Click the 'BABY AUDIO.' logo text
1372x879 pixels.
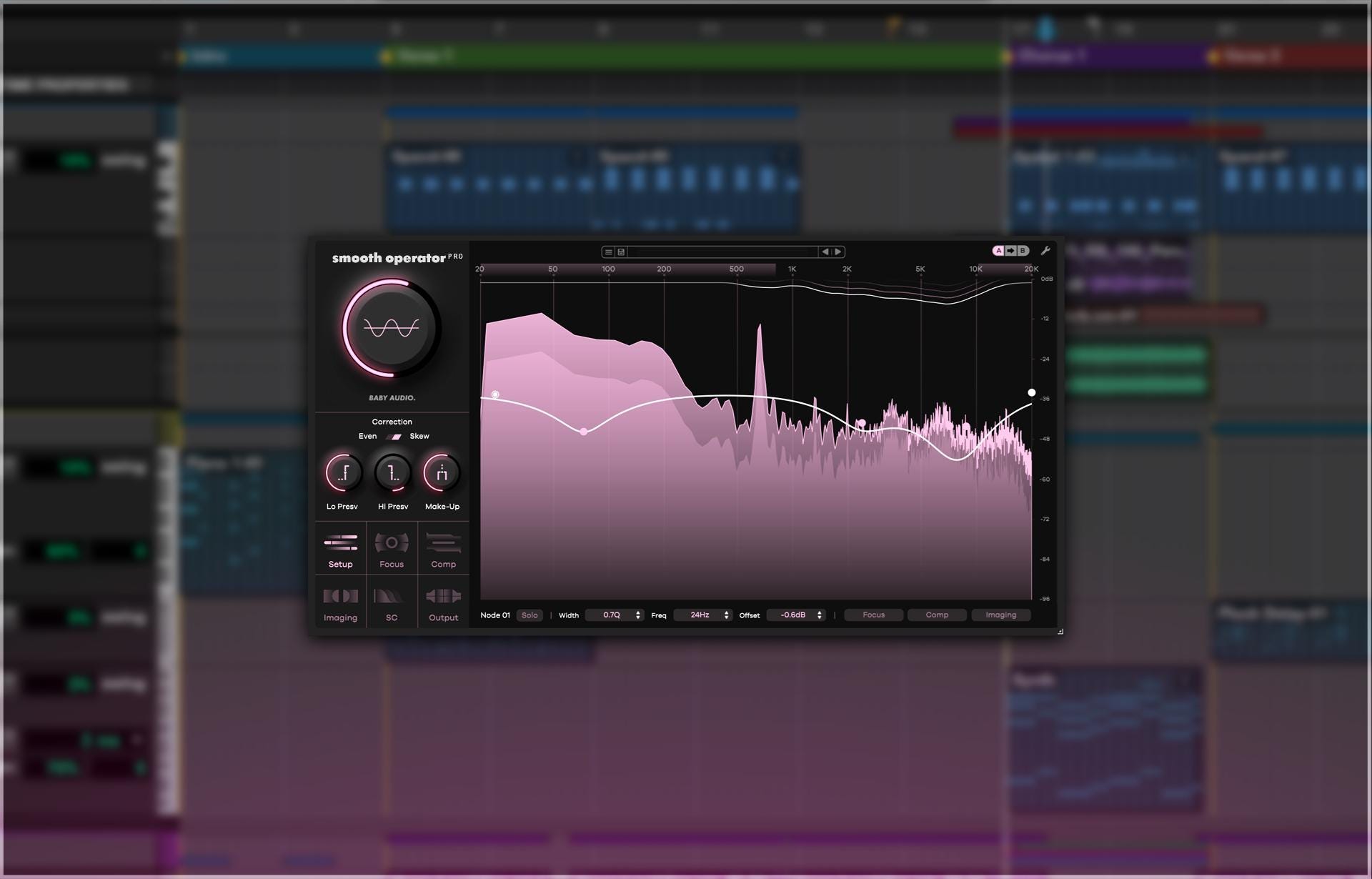[x=392, y=398]
